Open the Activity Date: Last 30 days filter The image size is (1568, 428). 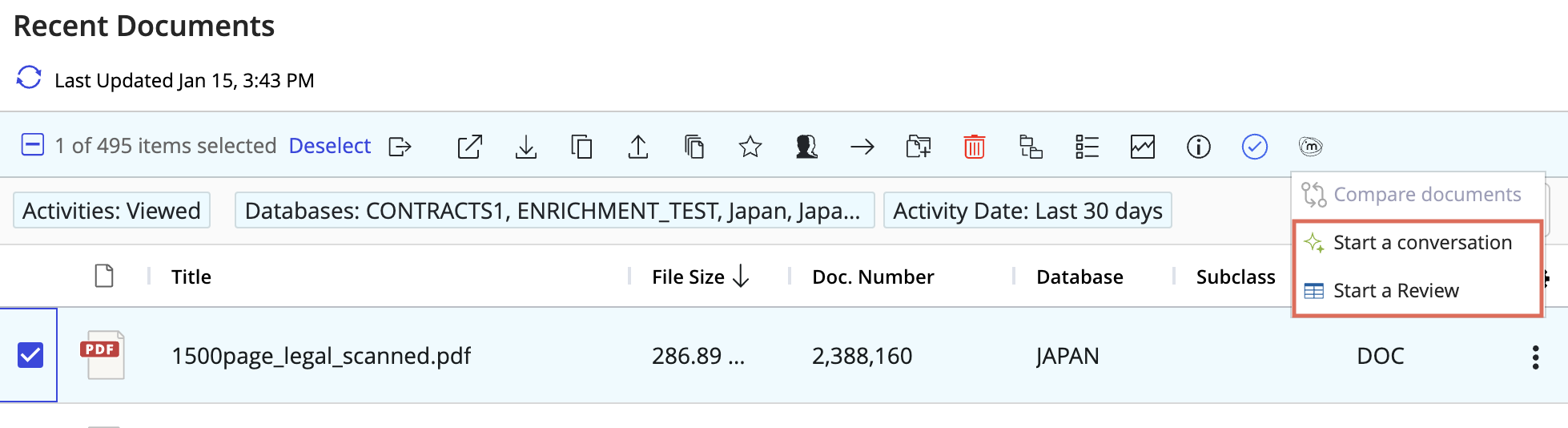[1027, 211]
